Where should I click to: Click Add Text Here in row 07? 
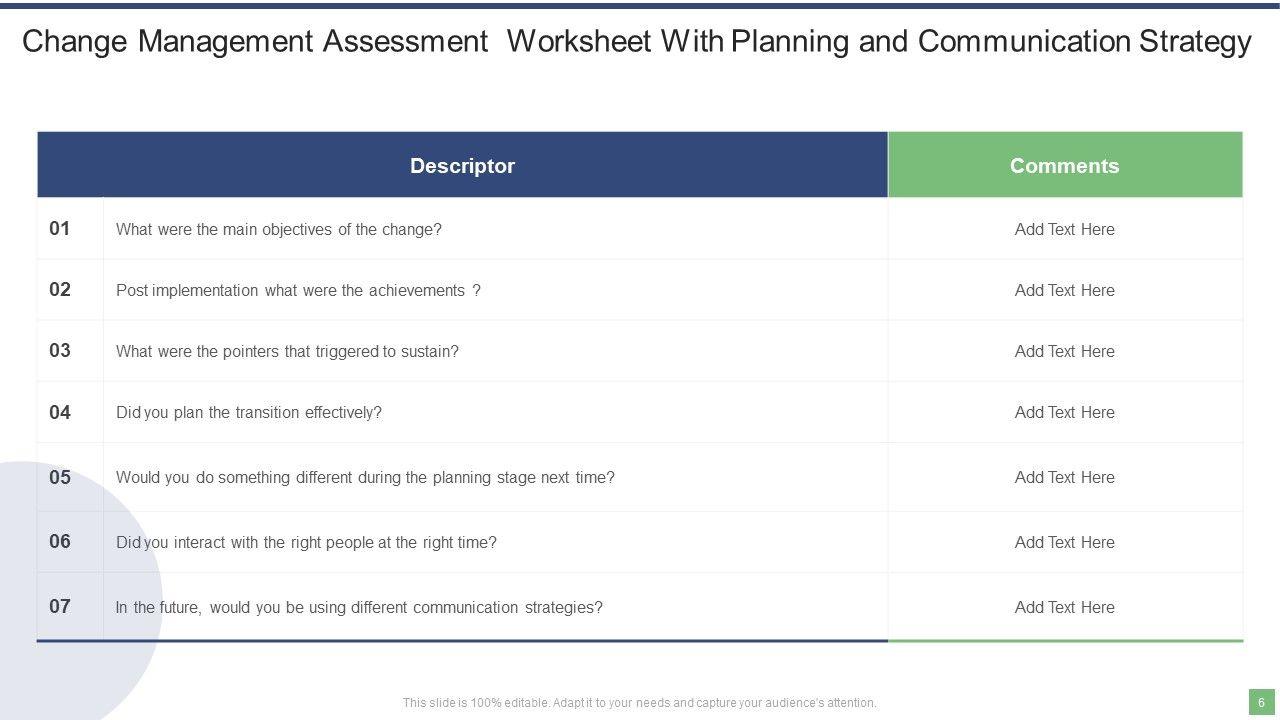[x=1064, y=607]
